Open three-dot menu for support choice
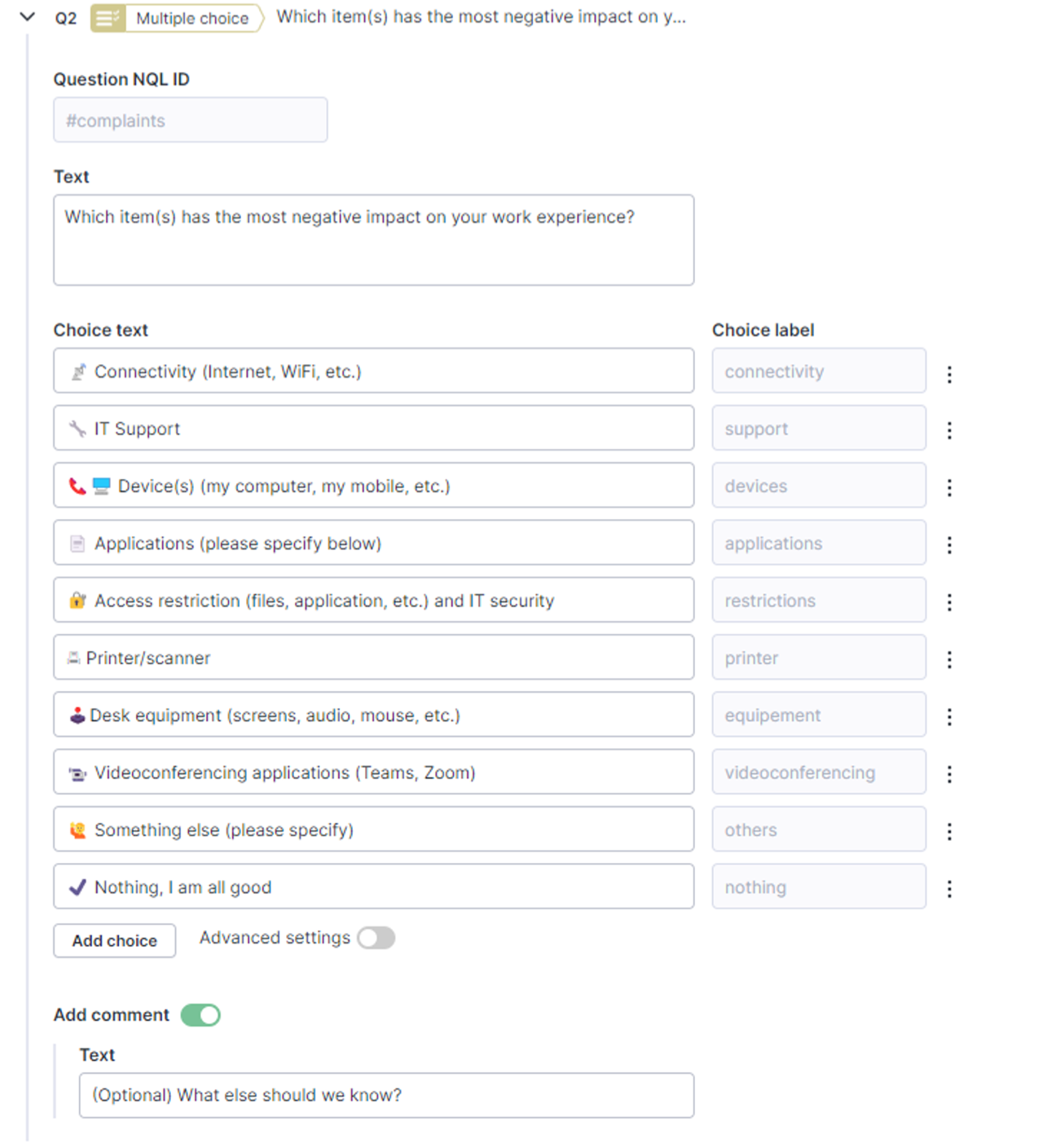 (949, 430)
